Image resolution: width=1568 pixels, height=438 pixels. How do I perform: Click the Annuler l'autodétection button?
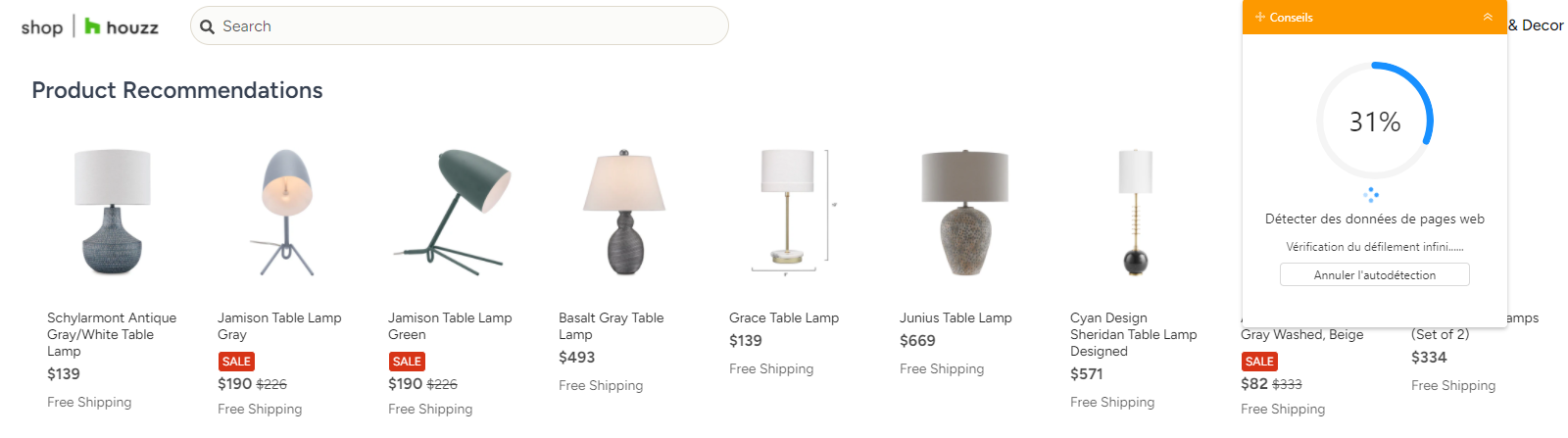pyautogui.click(x=1374, y=275)
